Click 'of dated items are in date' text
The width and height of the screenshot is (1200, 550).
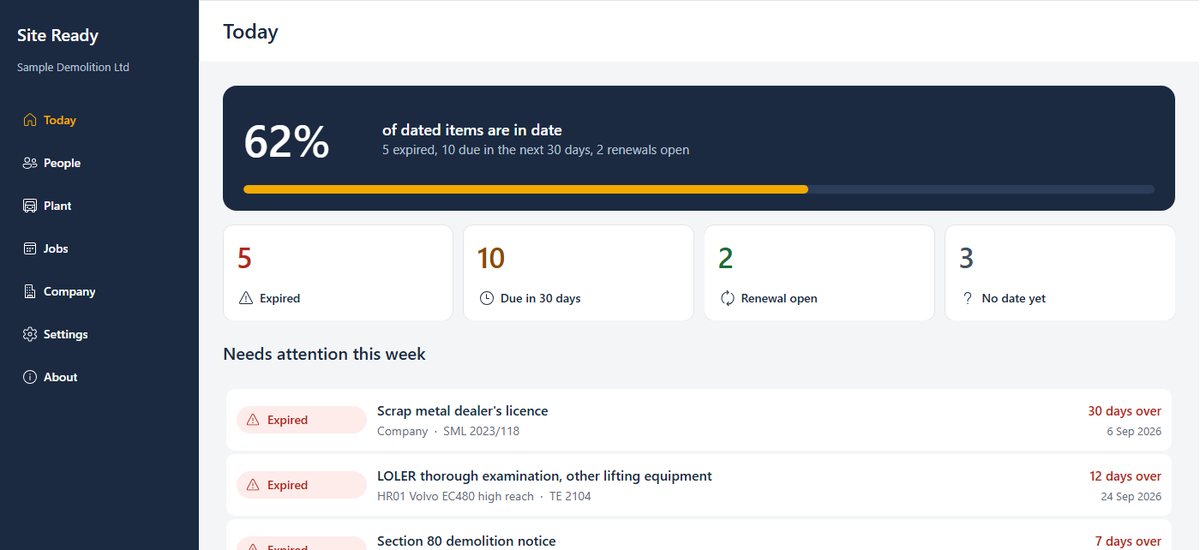[x=472, y=130]
